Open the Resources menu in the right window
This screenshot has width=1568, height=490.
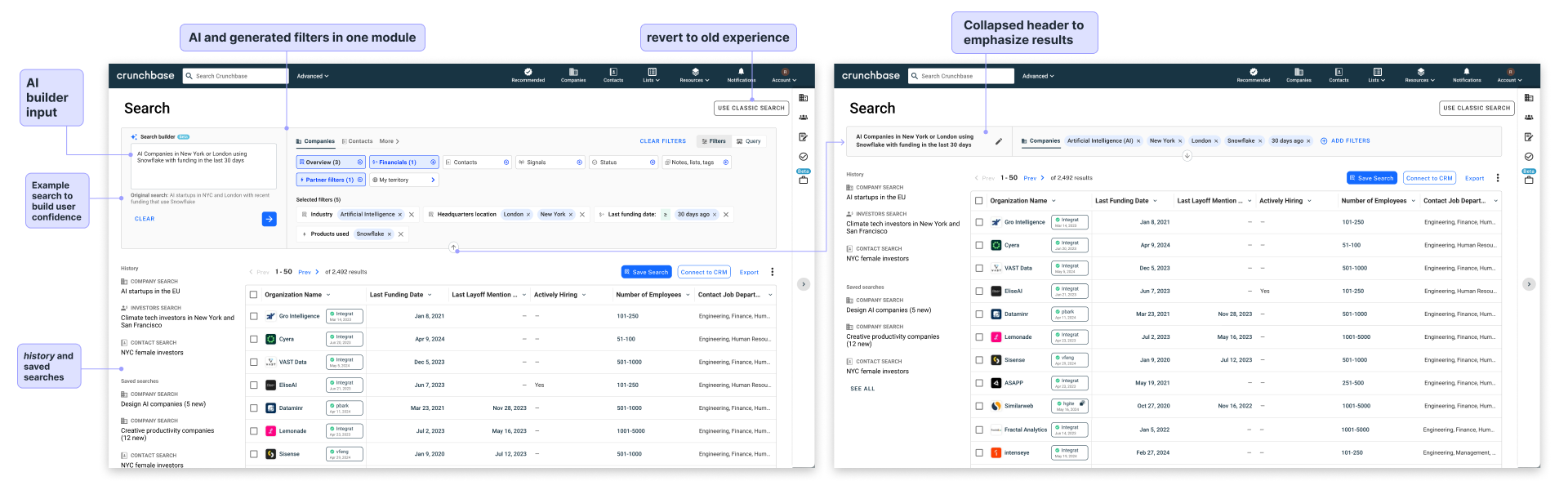click(1420, 75)
